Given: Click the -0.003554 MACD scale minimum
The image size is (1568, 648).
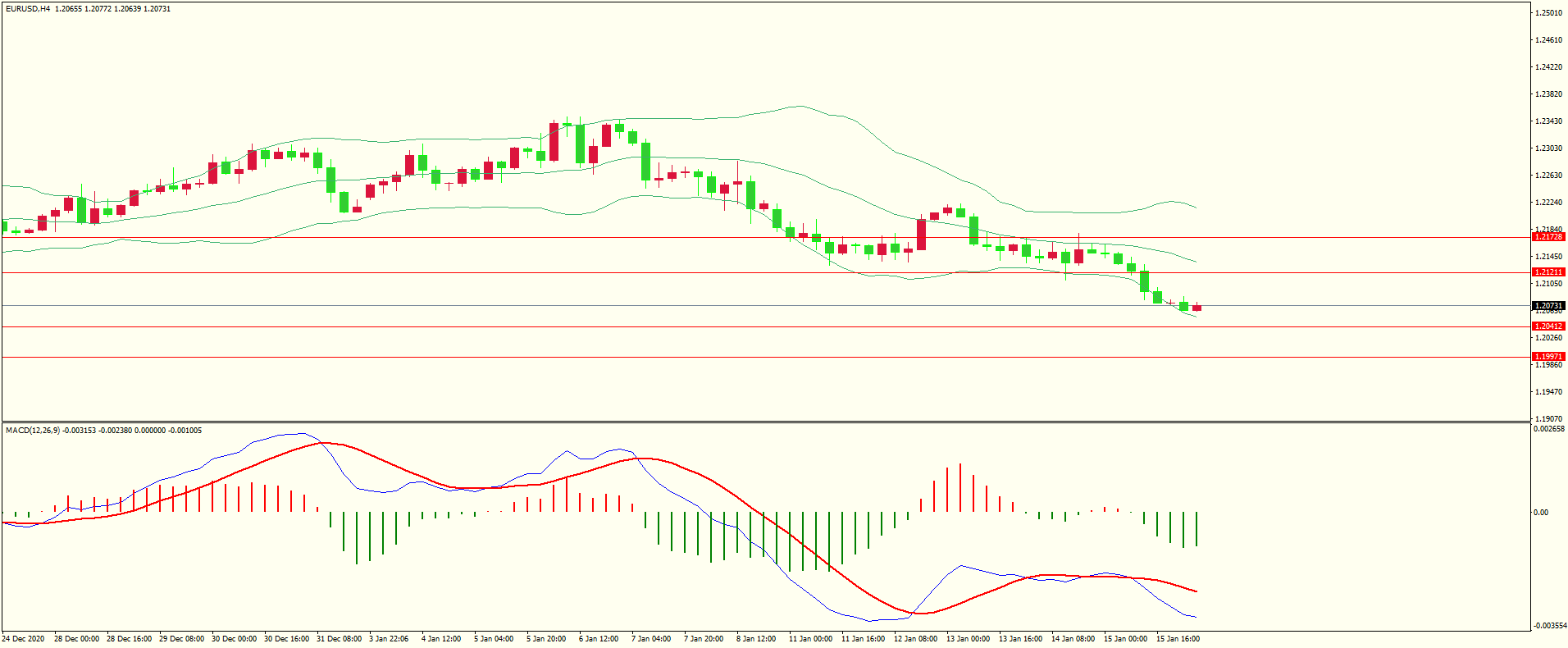Looking at the screenshot, I should coord(1548,626).
